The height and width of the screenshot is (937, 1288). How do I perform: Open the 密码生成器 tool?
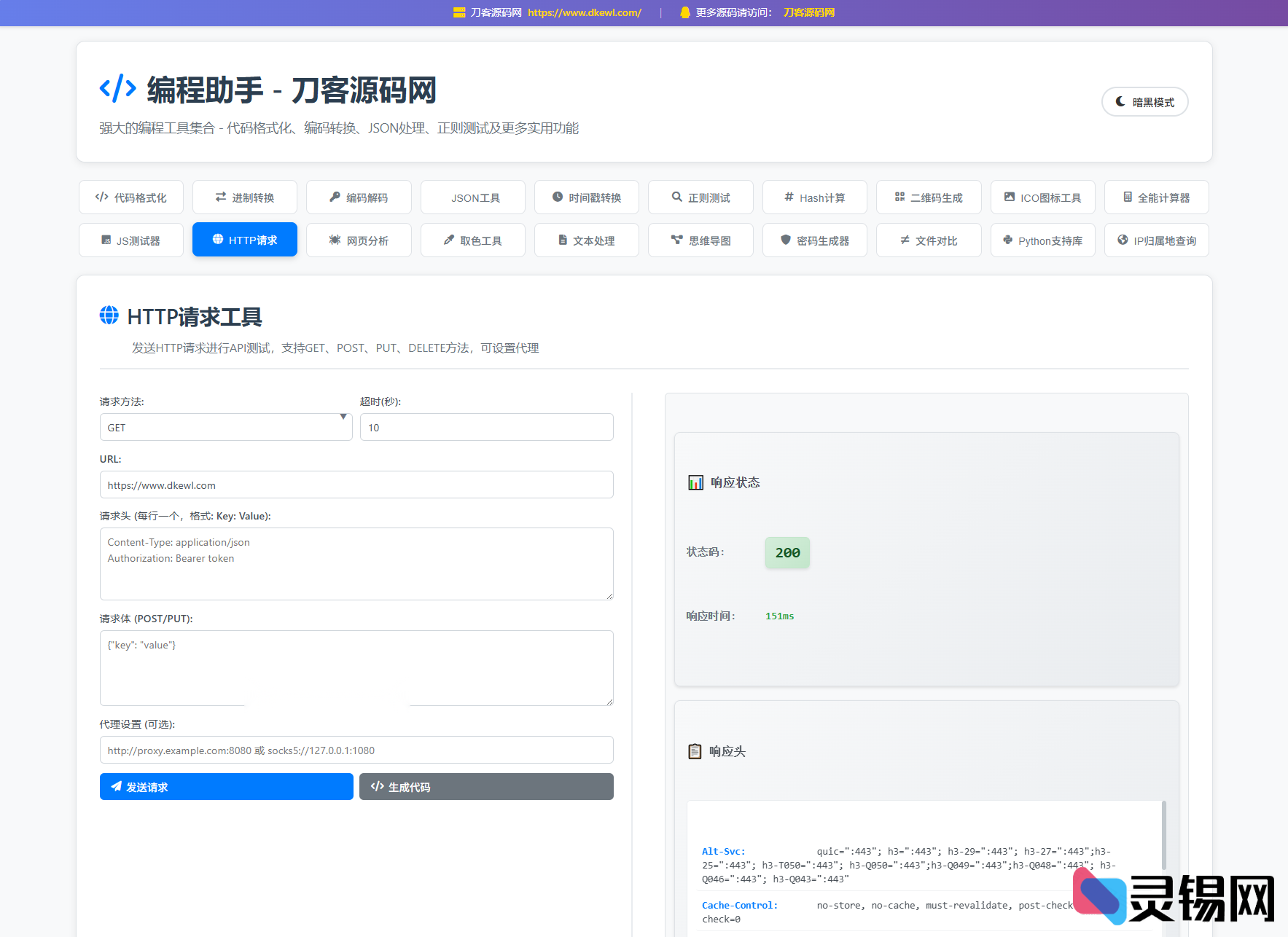click(814, 240)
